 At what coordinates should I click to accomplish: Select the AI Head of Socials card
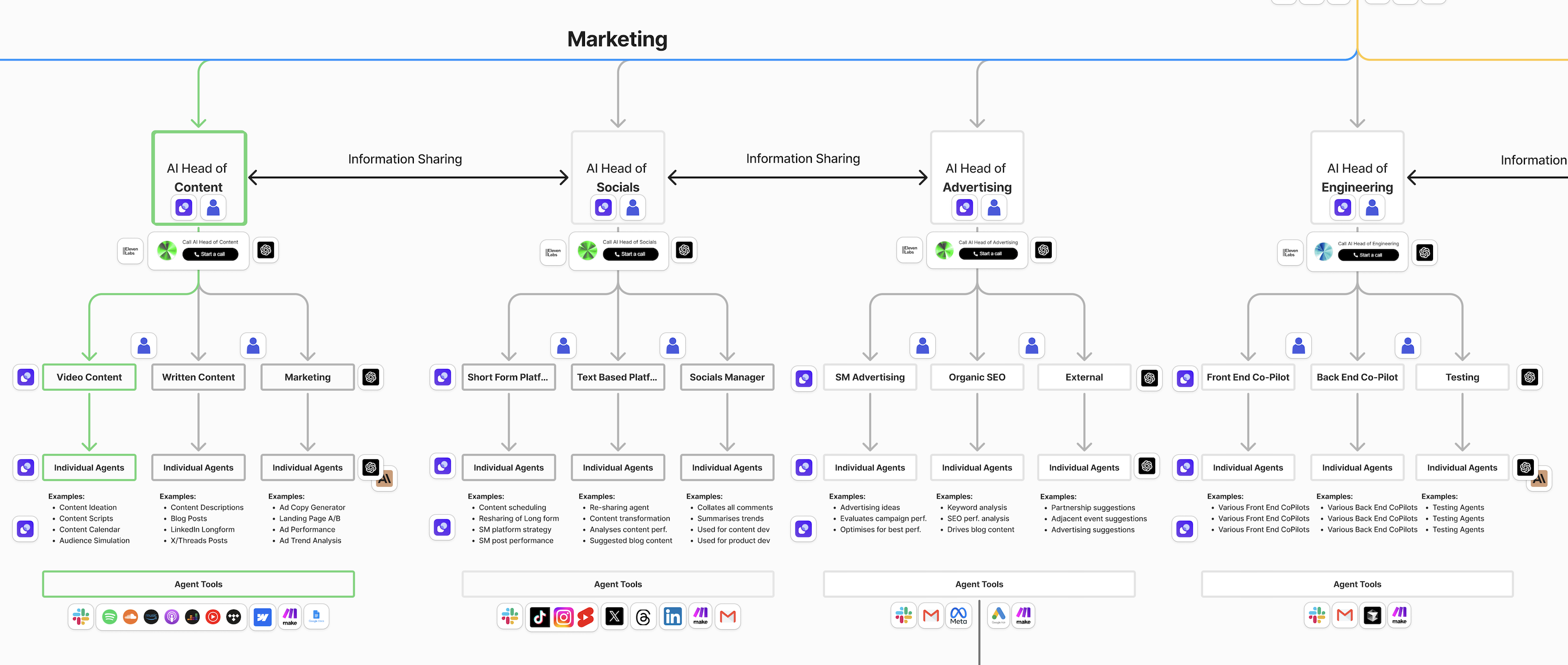617,177
